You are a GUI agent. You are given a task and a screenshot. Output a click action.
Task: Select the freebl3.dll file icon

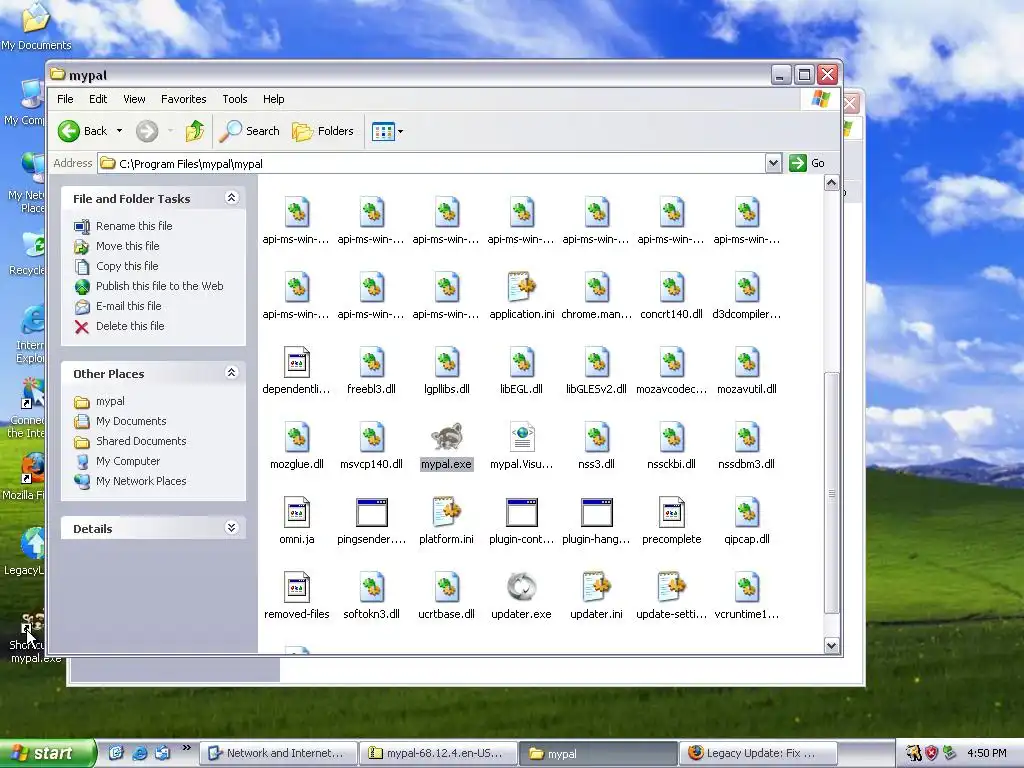372,362
